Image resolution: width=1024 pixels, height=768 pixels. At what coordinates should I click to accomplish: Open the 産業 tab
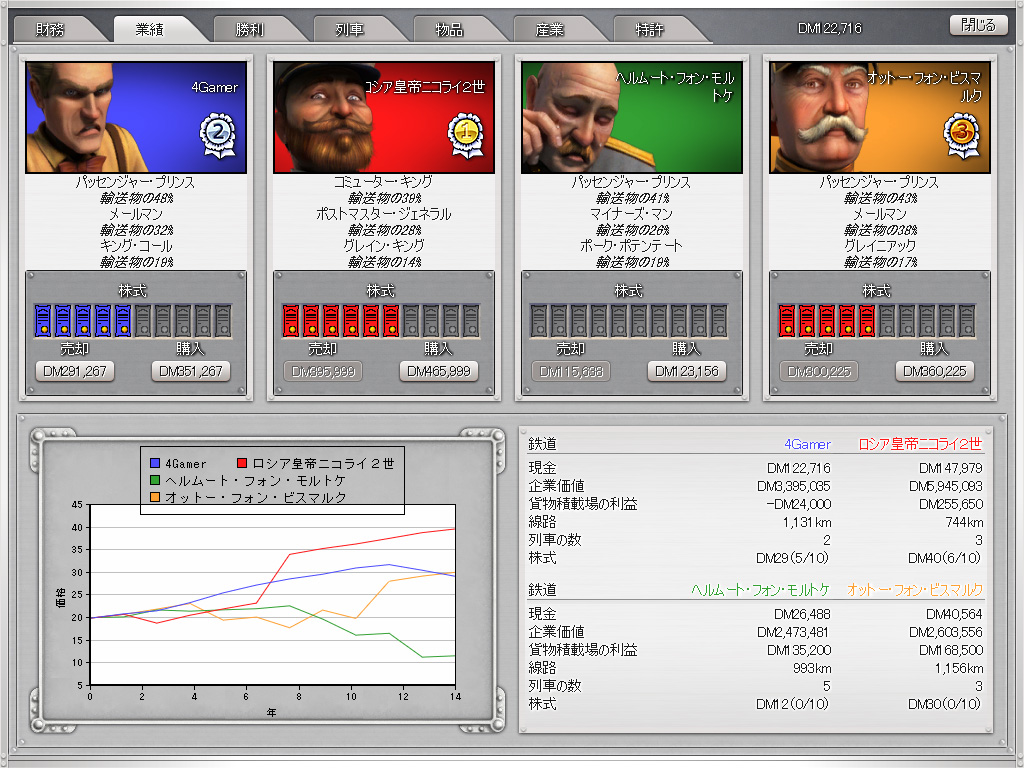coord(550,29)
